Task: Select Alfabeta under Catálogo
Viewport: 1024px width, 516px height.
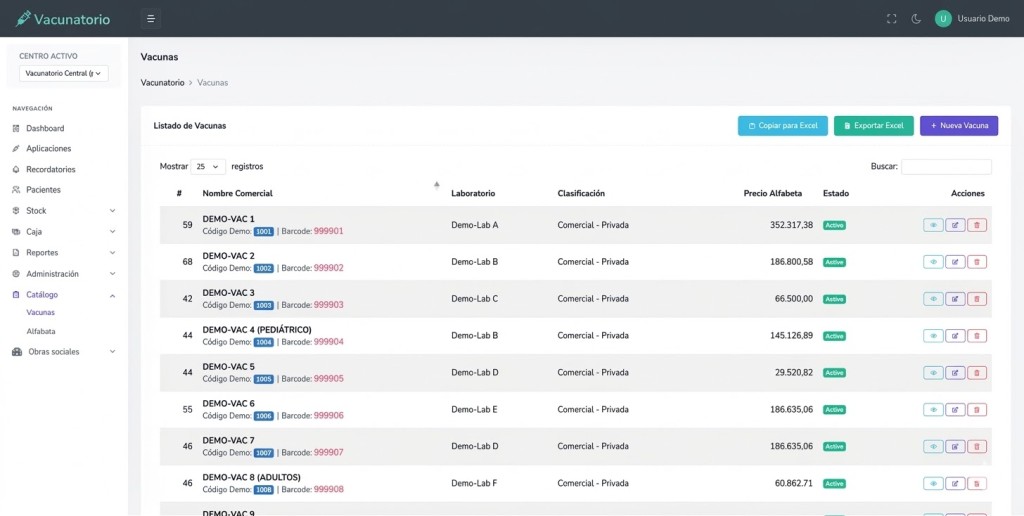Action: coord(41,331)
